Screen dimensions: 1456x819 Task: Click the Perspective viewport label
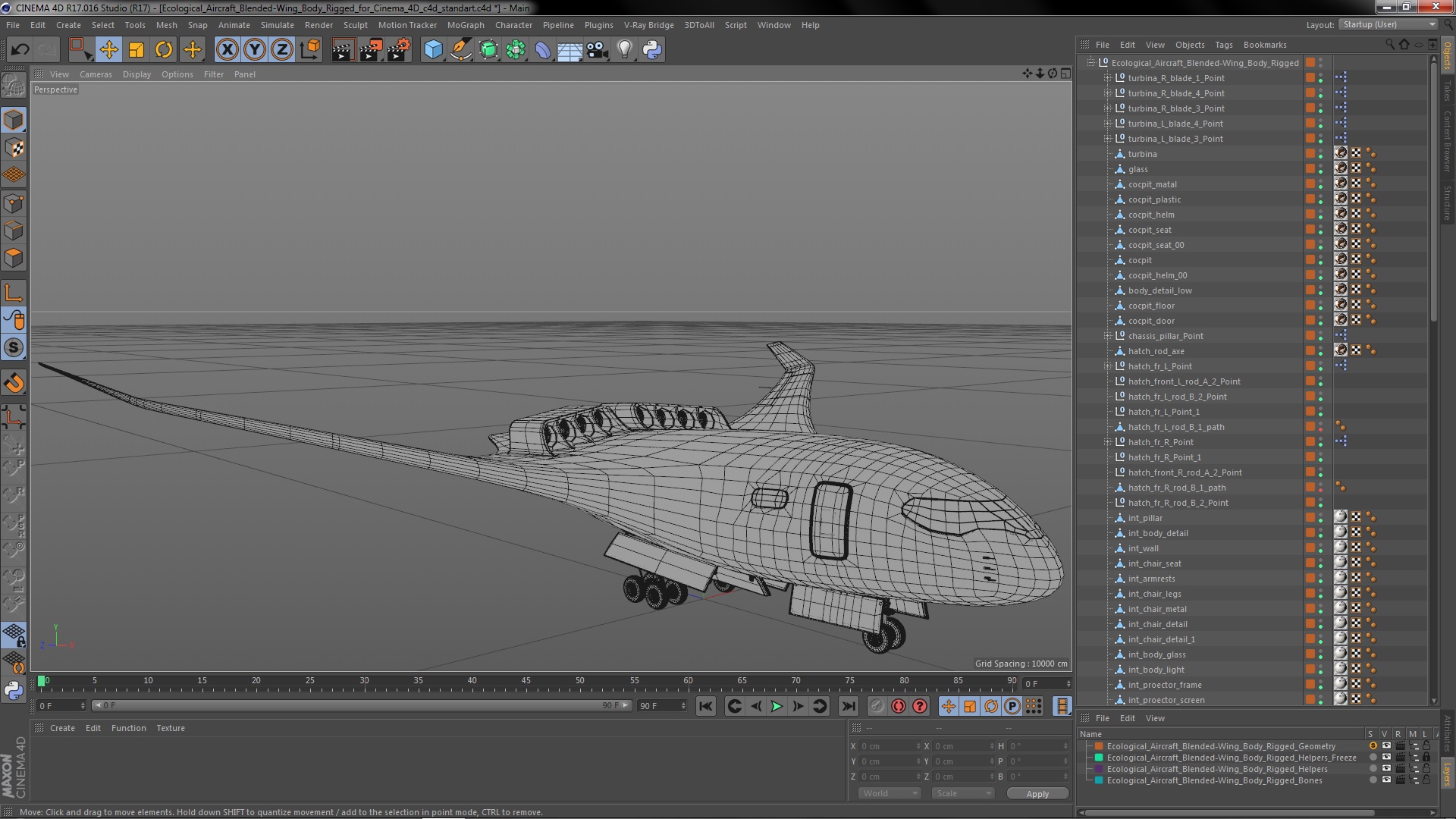coord(55,89)
